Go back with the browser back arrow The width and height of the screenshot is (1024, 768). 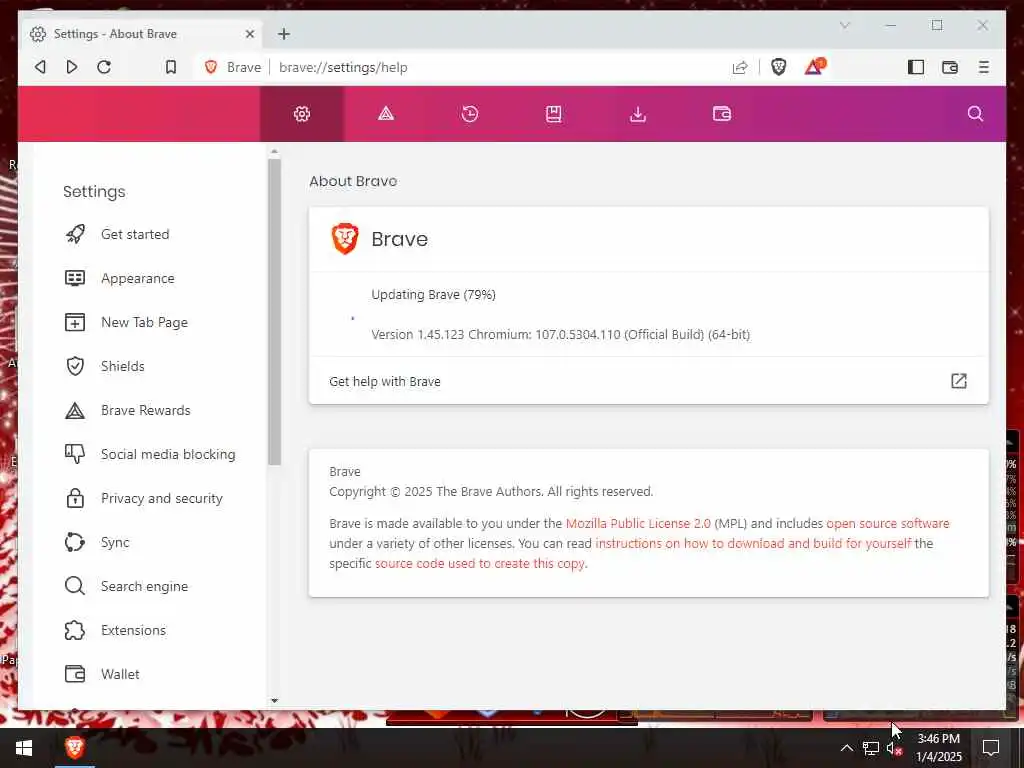point(40,67)
